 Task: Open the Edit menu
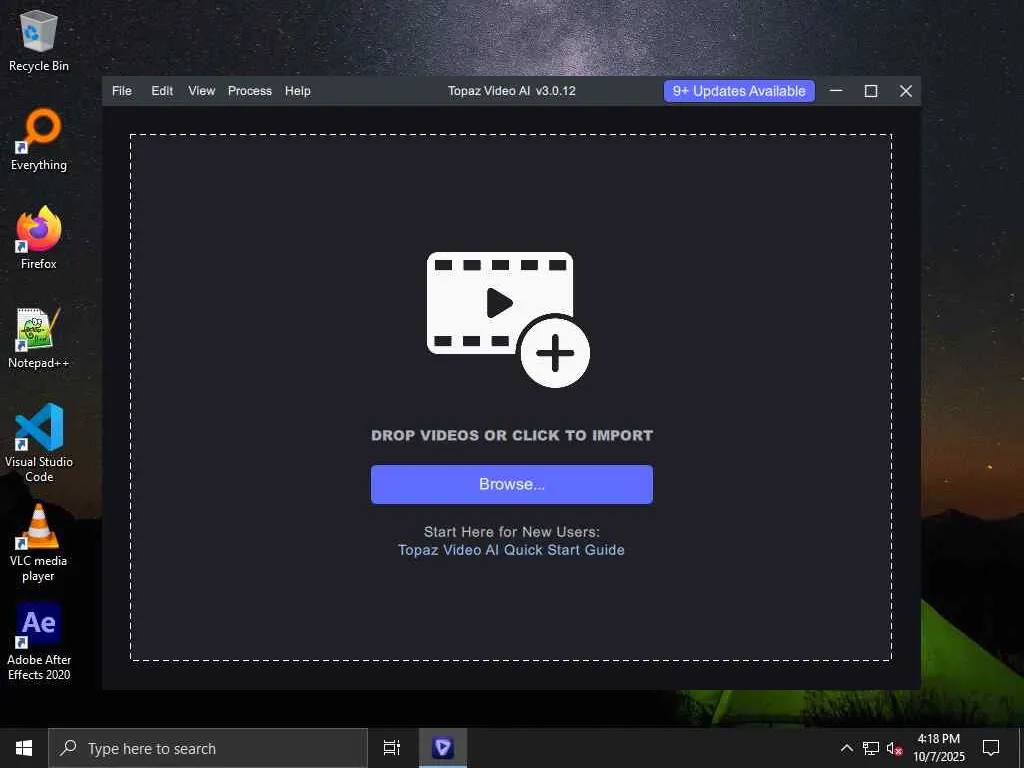(162, 91)
